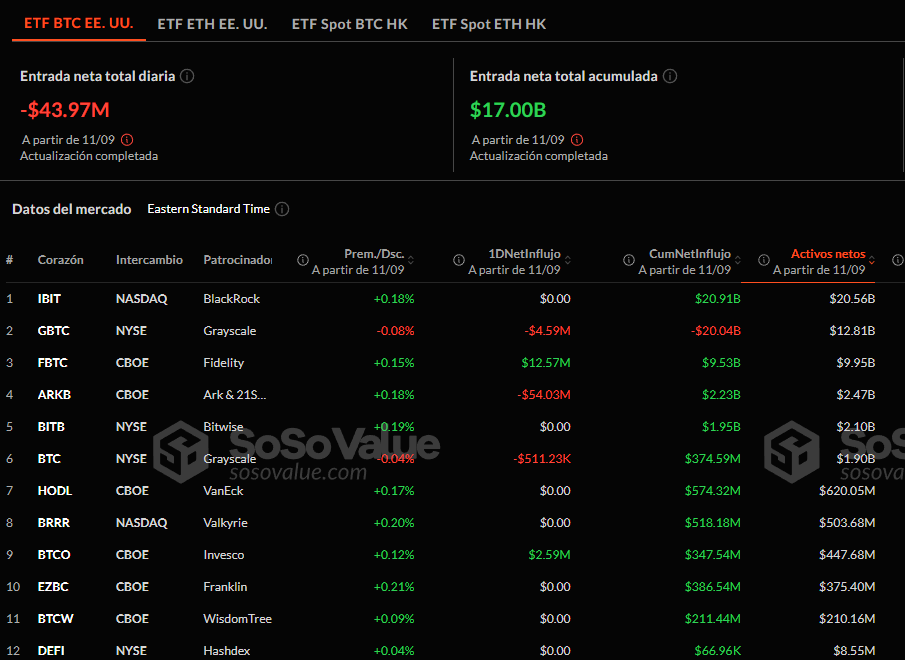Open Grayscale sponsor details from GBTC row
Image resolution: width=905 pixels, height=660 pixels.
228,330
